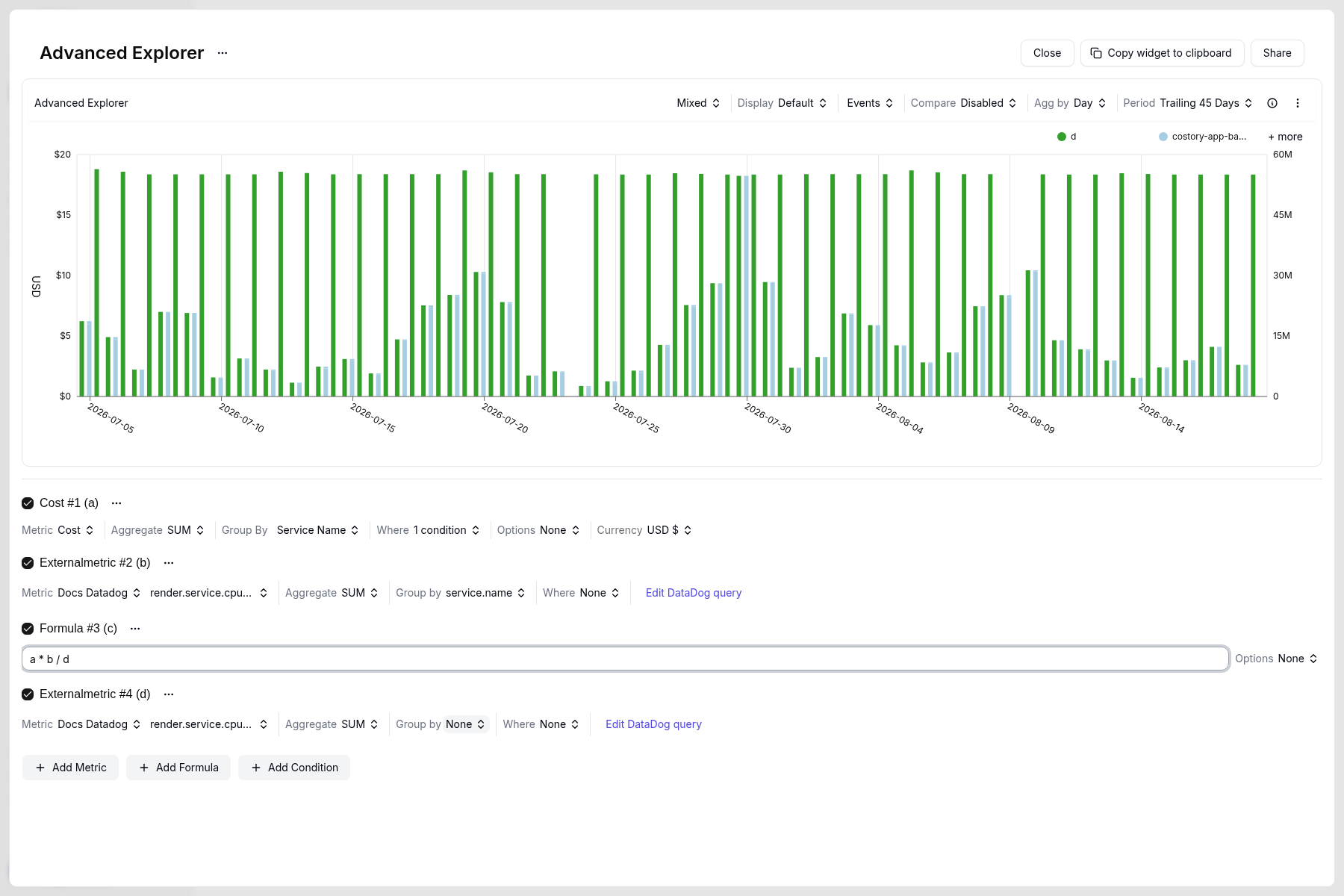The image size is (1344, 896).
Task: Click the Close button
Action: pos(1047,53)
